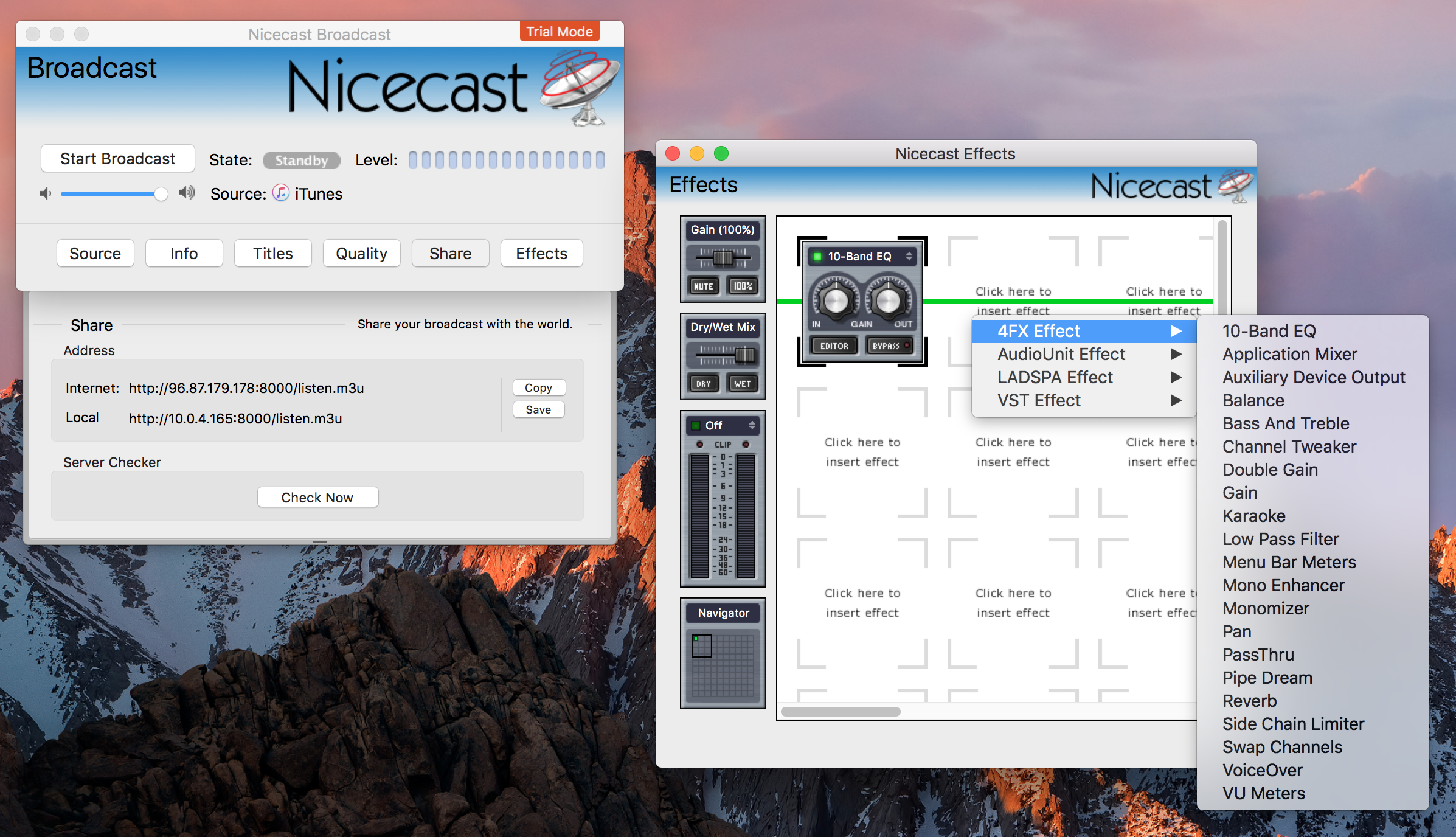Select Low Pass Filter effect
Image resolution: width=1456 pixels, height=837 pixels.
coord(1312,539)
